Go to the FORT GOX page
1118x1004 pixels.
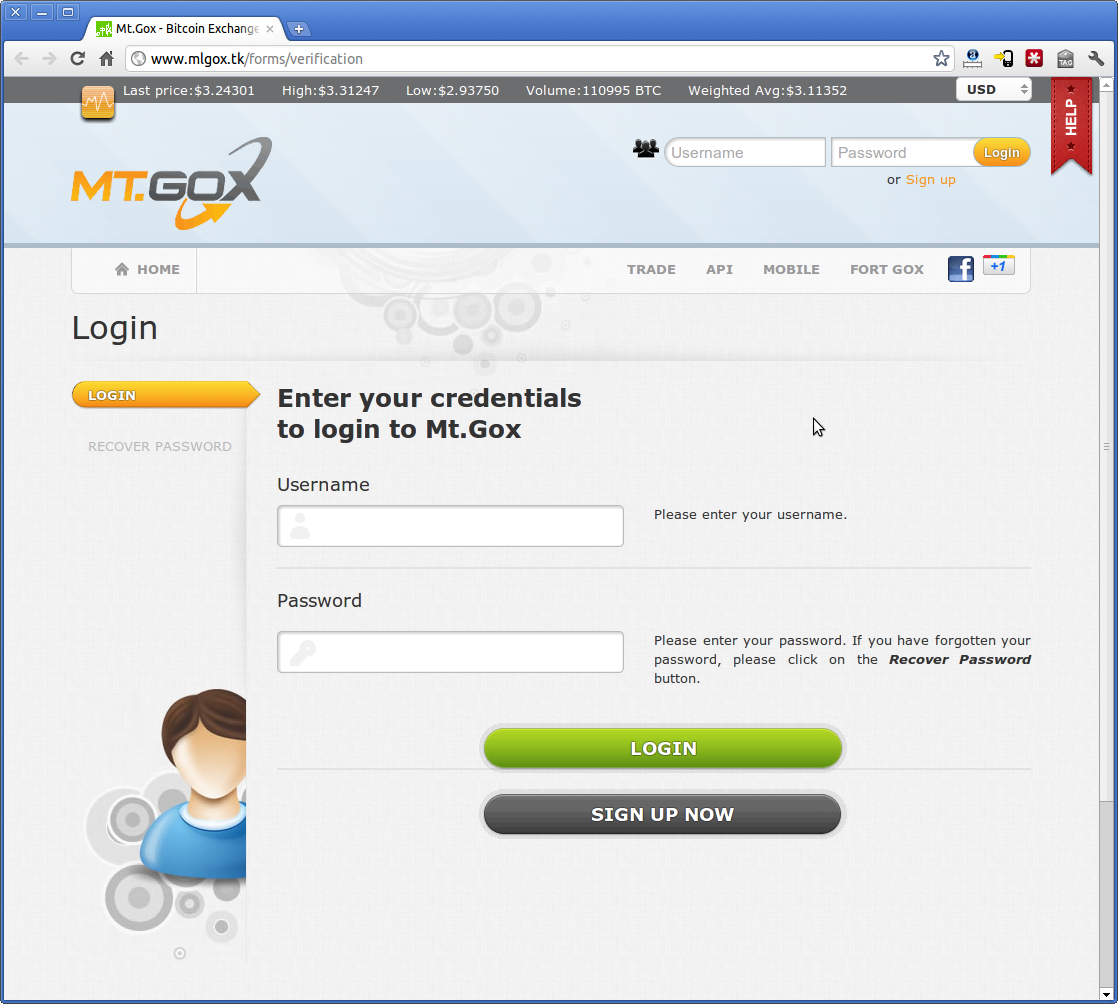click(886, 270)
